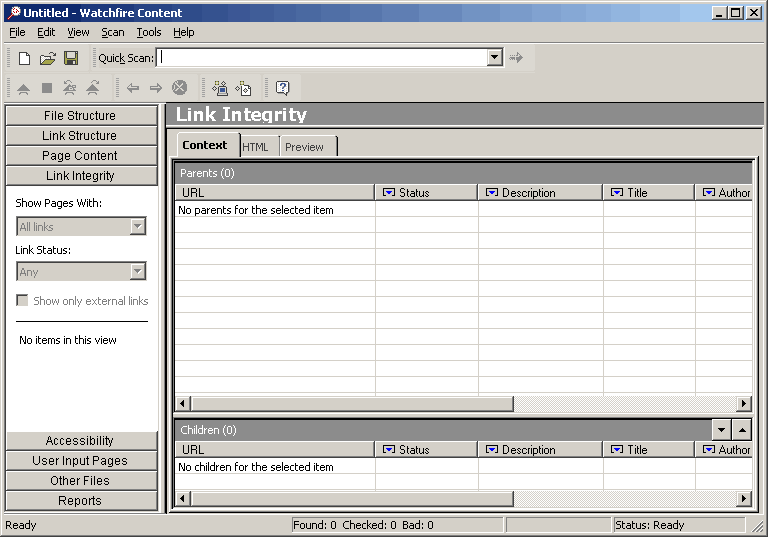Select the Link Structure panel button
The width and height of the screenshot is (768, 537).
click(81, 136)
